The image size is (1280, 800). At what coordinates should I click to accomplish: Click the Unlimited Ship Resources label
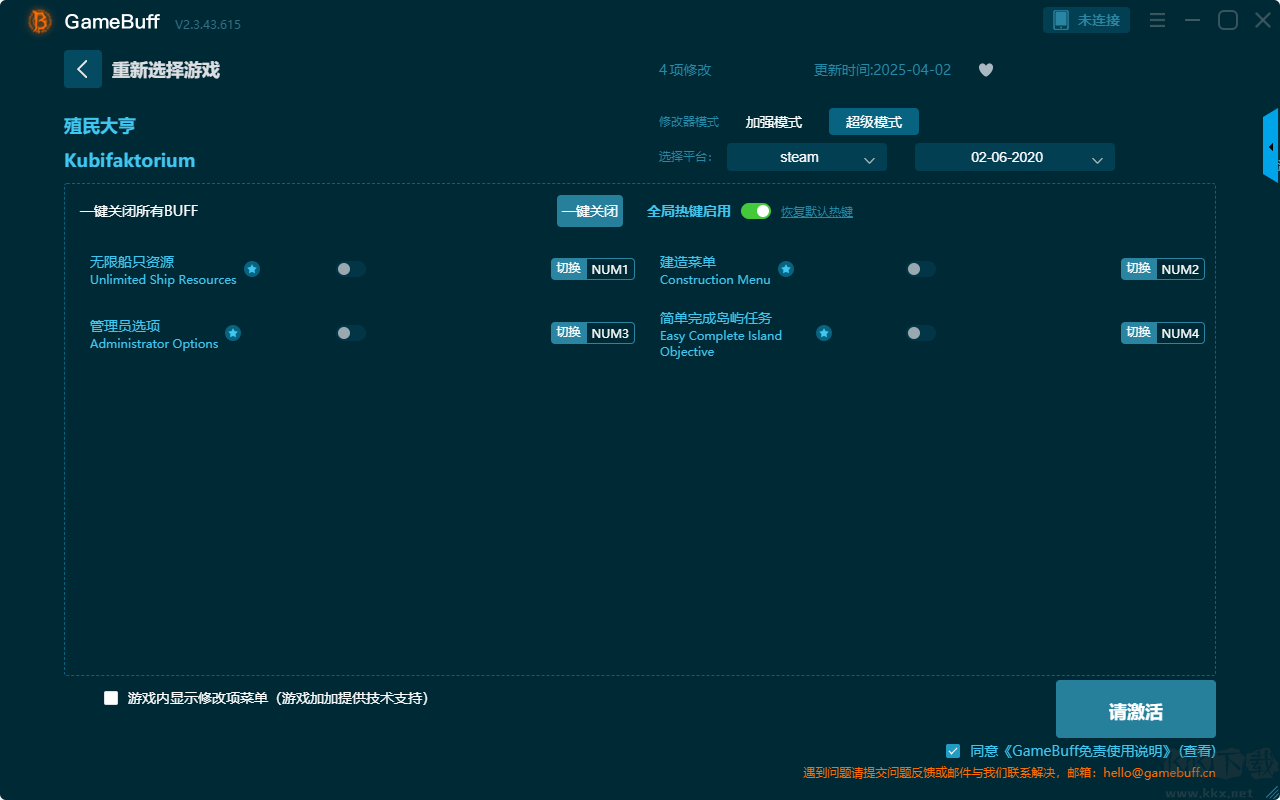163,280
